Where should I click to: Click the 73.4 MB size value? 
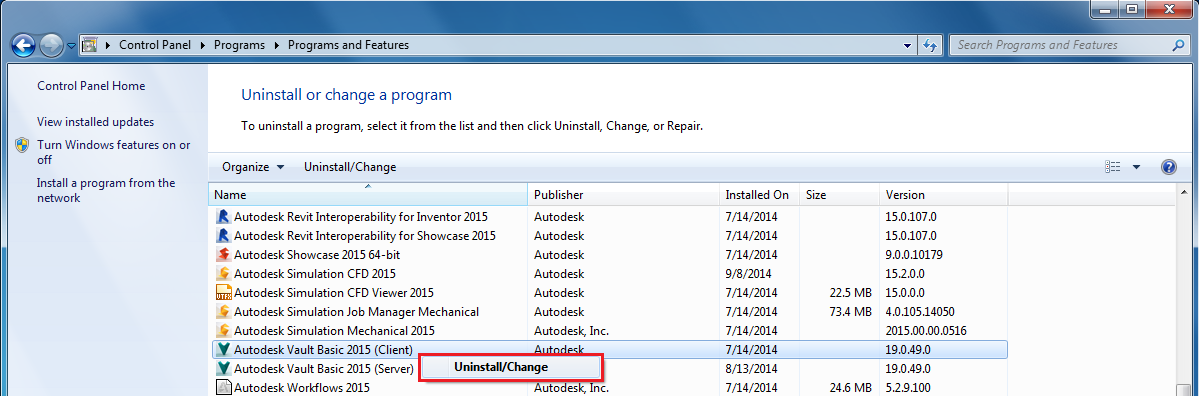[x=850, y=312]
